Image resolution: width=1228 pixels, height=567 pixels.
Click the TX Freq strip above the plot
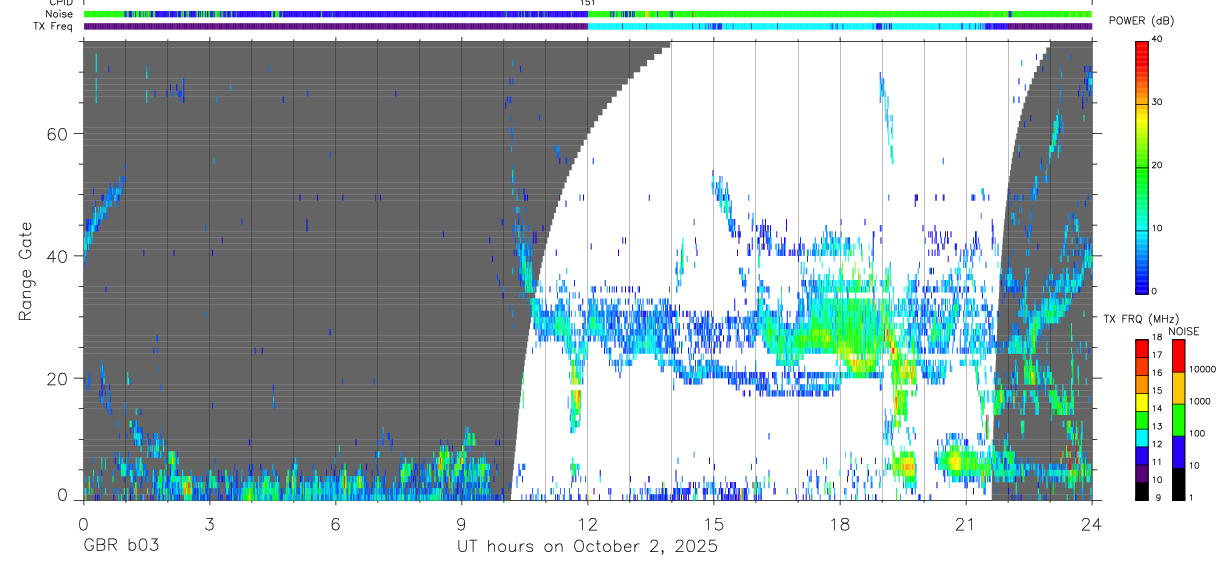pyautogui.click(x=587, y=27)
